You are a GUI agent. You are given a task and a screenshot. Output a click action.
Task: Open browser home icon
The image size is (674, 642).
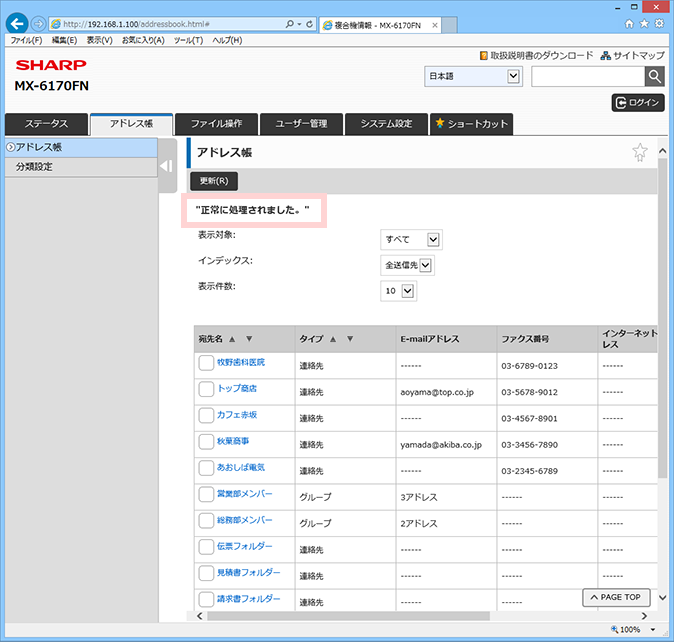[629, 24]
